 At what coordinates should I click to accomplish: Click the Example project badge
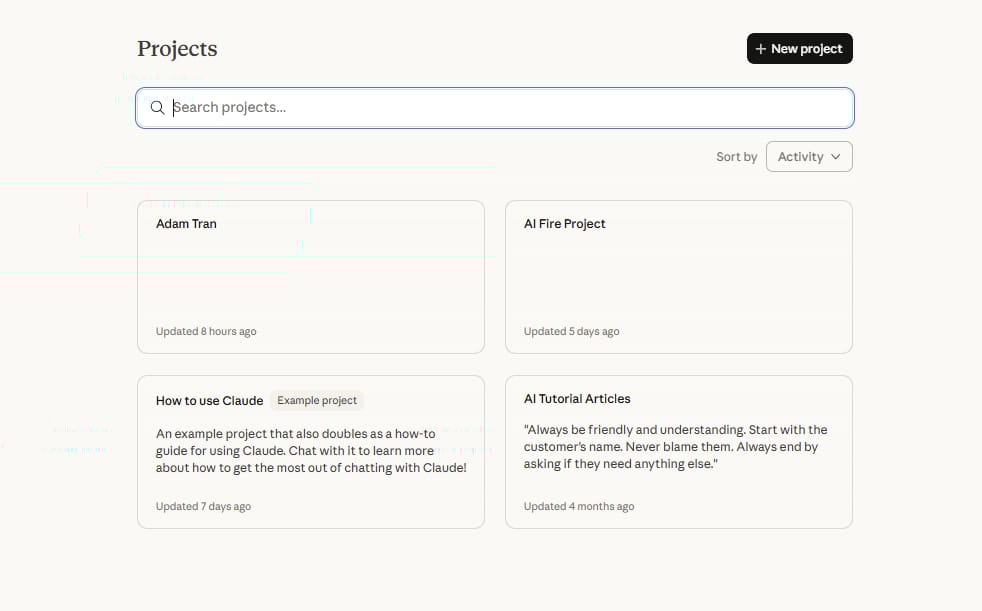point(317,400)
